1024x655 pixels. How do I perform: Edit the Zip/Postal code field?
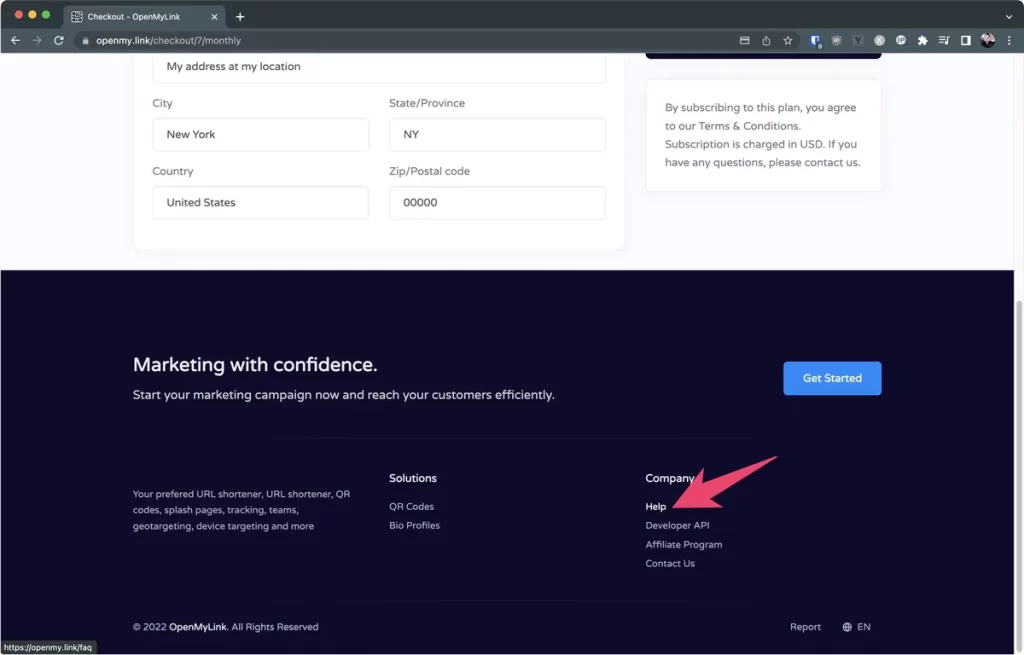click(497, 202)
